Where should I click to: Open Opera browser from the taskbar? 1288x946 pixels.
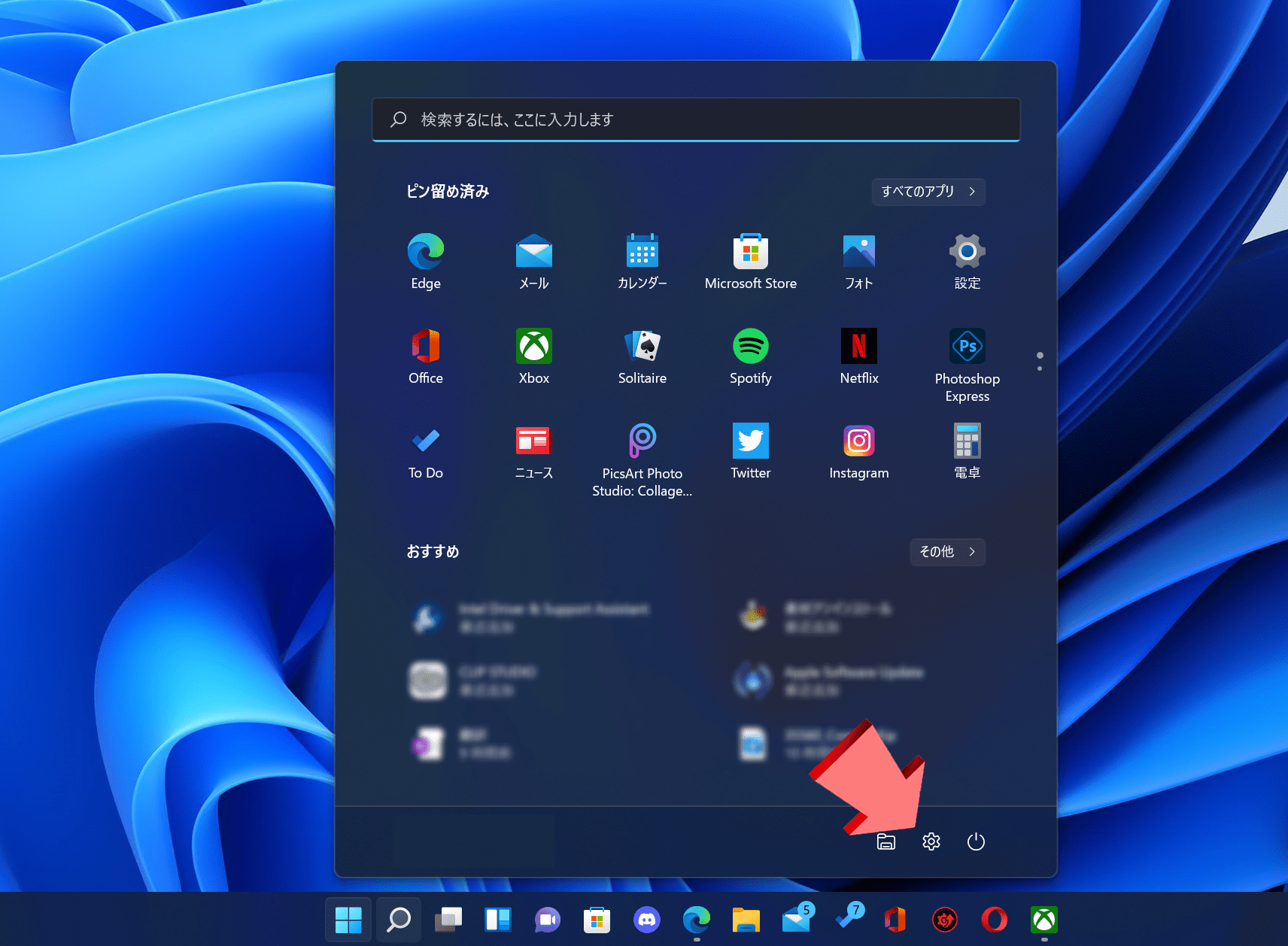995,919
